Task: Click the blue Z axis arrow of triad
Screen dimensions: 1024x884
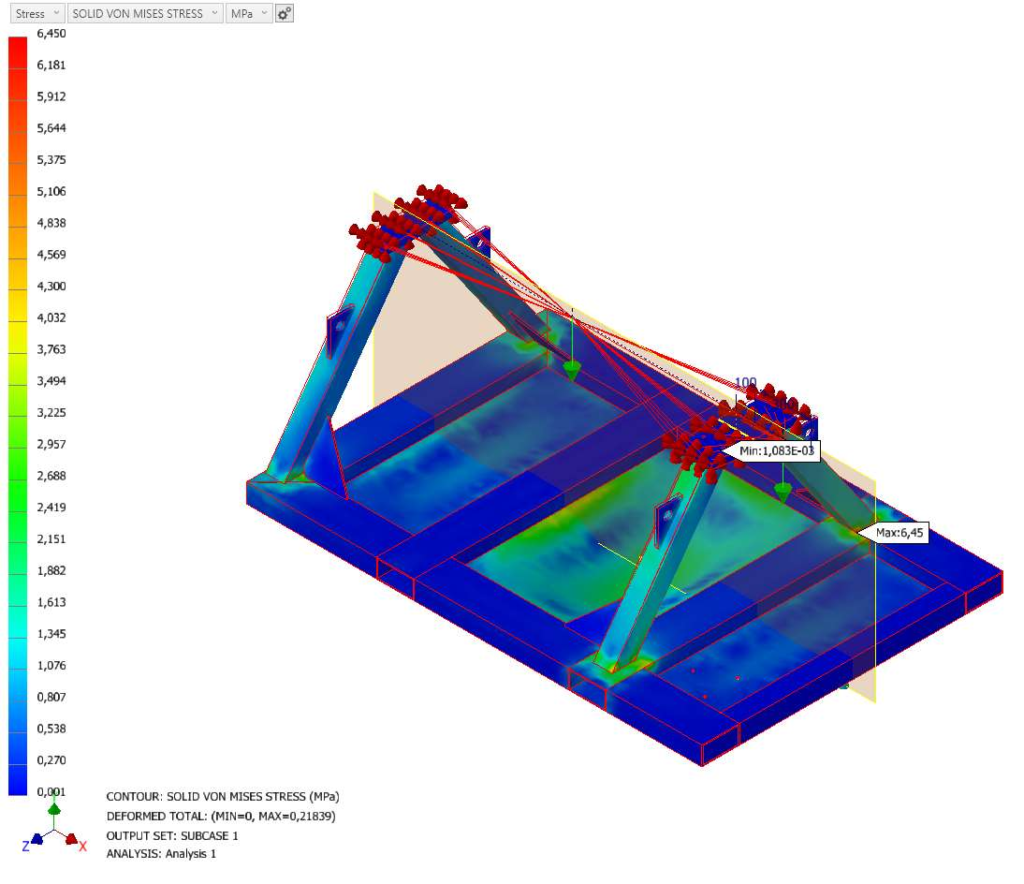Action: click(36, 841)
